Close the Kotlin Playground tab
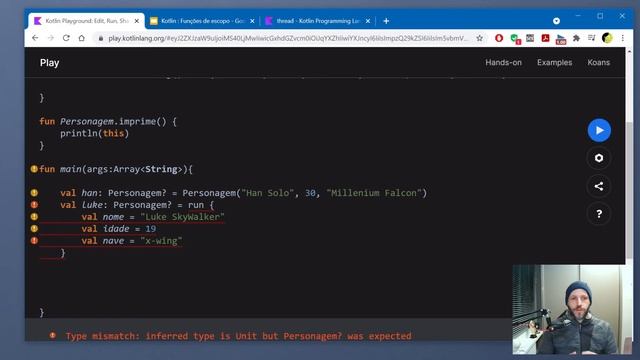The width and height of the screenshot is (640, 360). [x=137, y=21]
